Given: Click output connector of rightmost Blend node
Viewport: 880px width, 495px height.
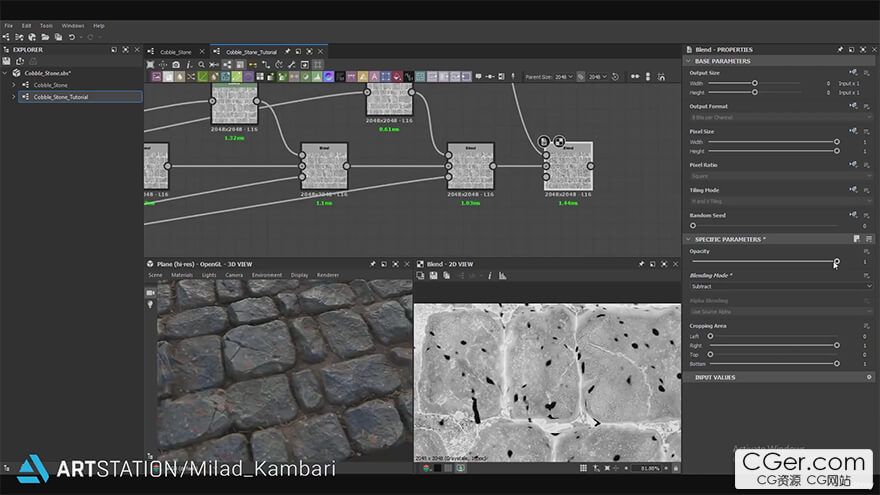Looking at the screenshot, I should (590, 166).
